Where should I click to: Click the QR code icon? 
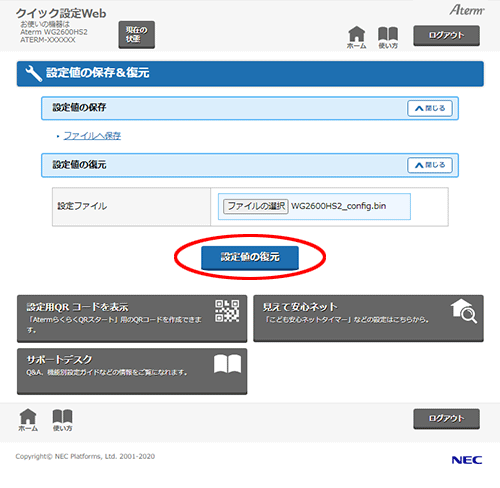tap(227, 311)
